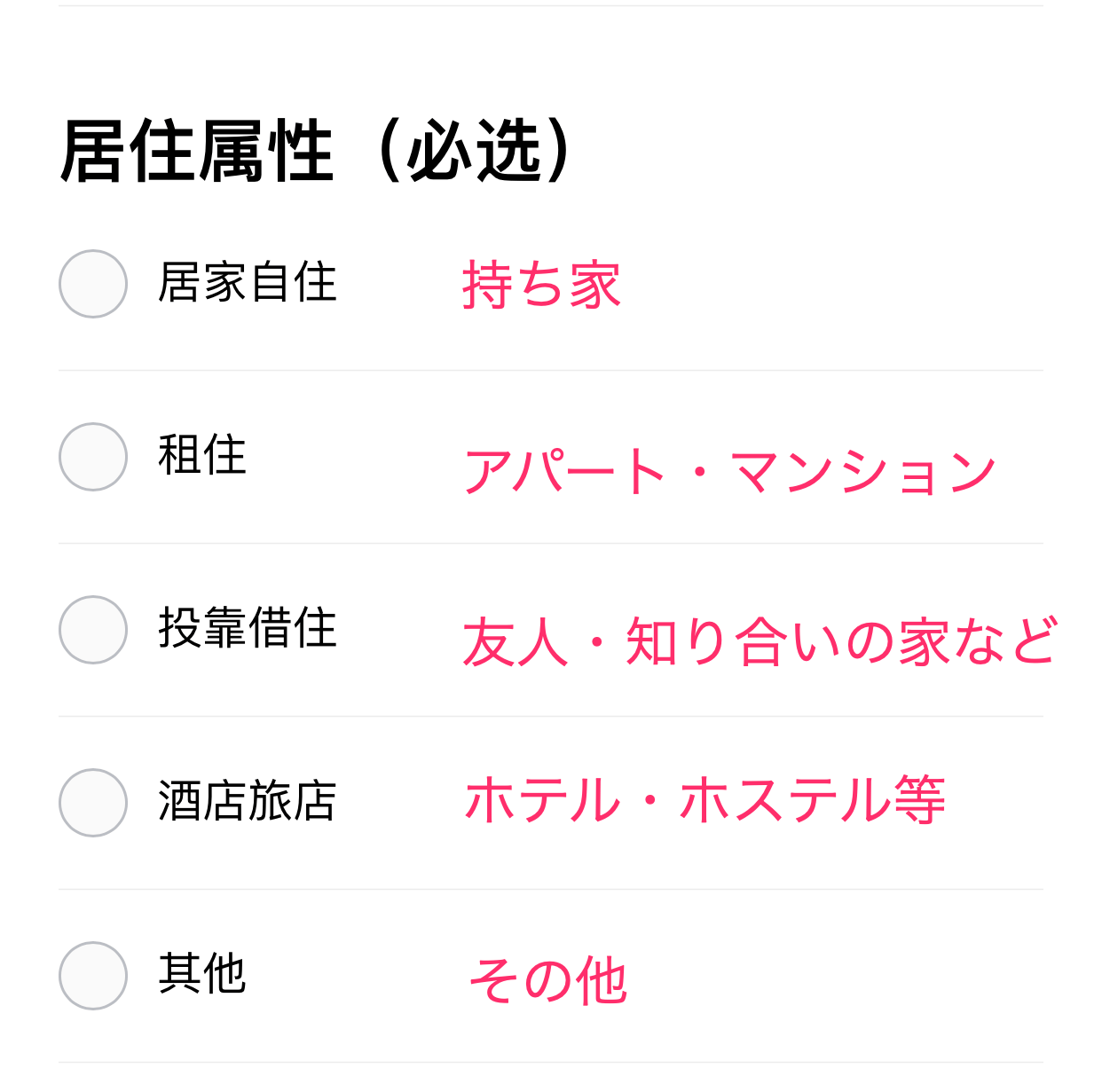Select the 酒店旅店 radio button
The height and width of the screenshot is (1092, 1102).
93,803
